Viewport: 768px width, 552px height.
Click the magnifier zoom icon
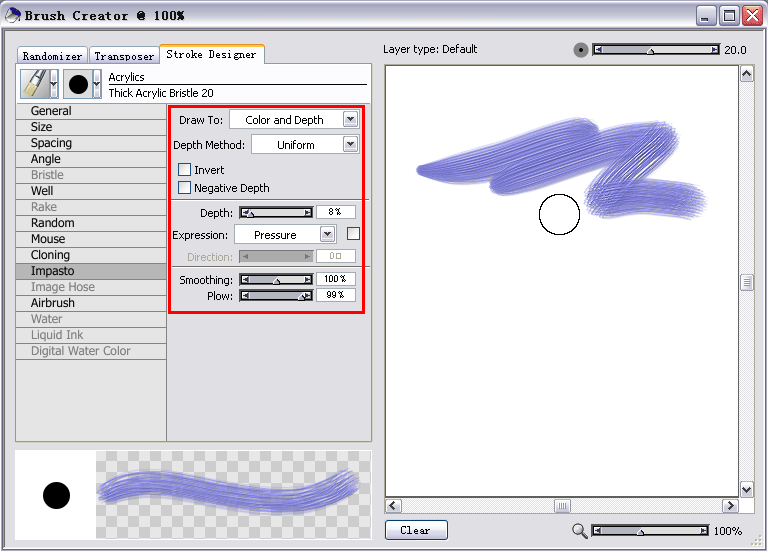click(580, 531)
